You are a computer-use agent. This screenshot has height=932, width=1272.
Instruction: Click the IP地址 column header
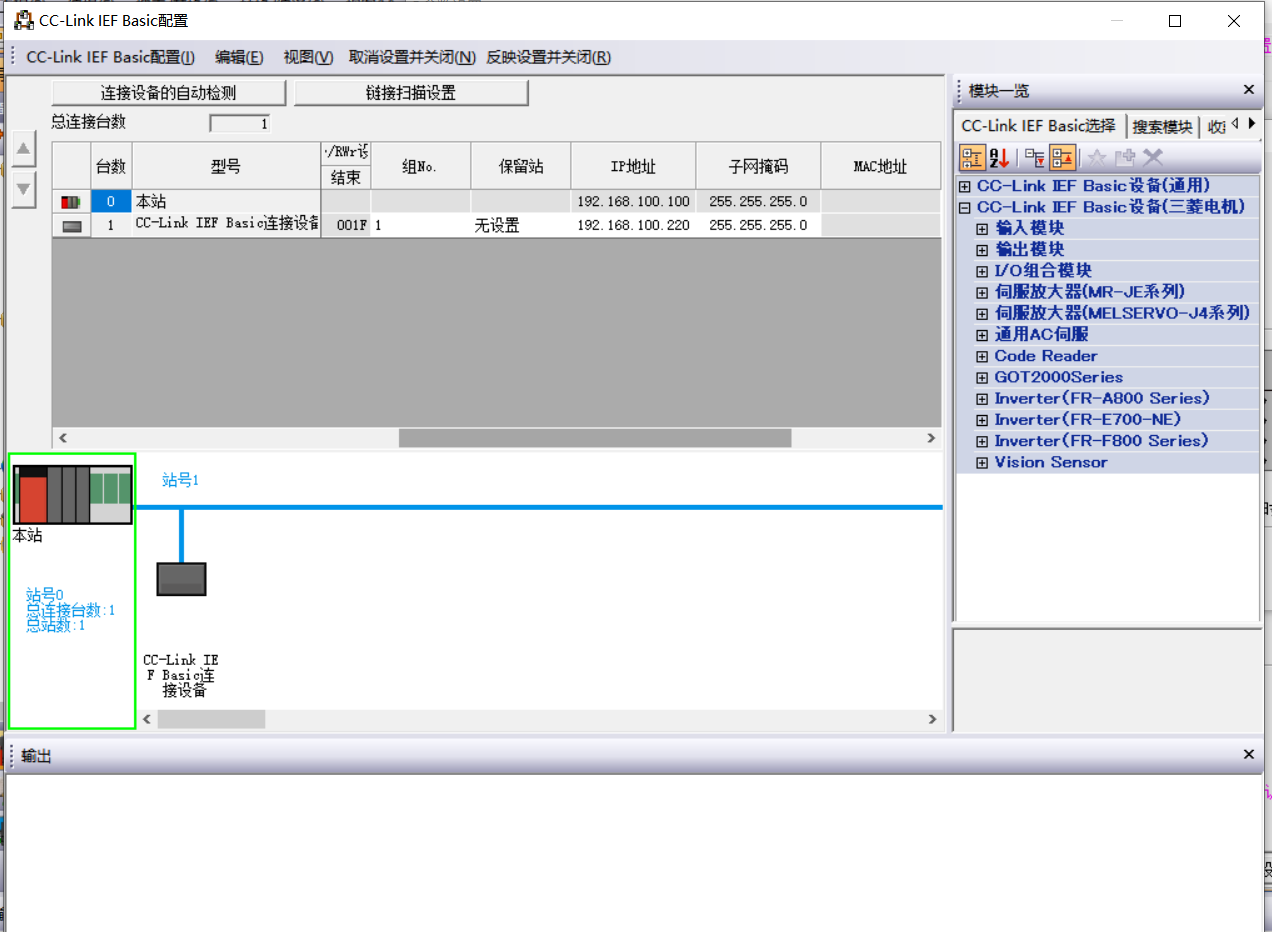tap(633, 166)
